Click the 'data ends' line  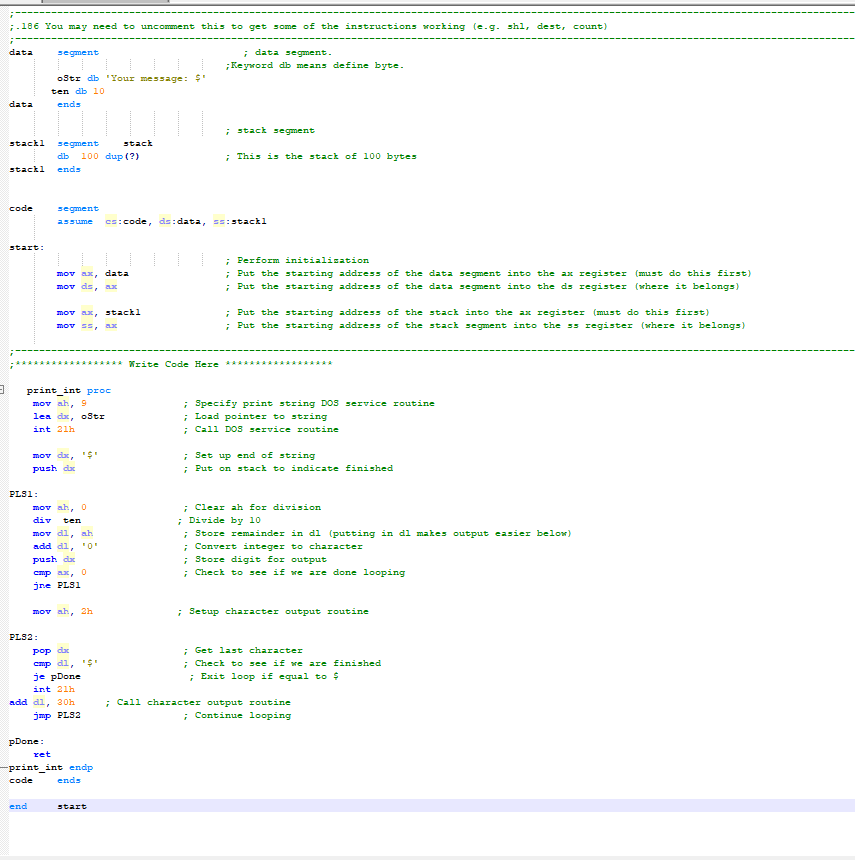click(x=45, y=104)
